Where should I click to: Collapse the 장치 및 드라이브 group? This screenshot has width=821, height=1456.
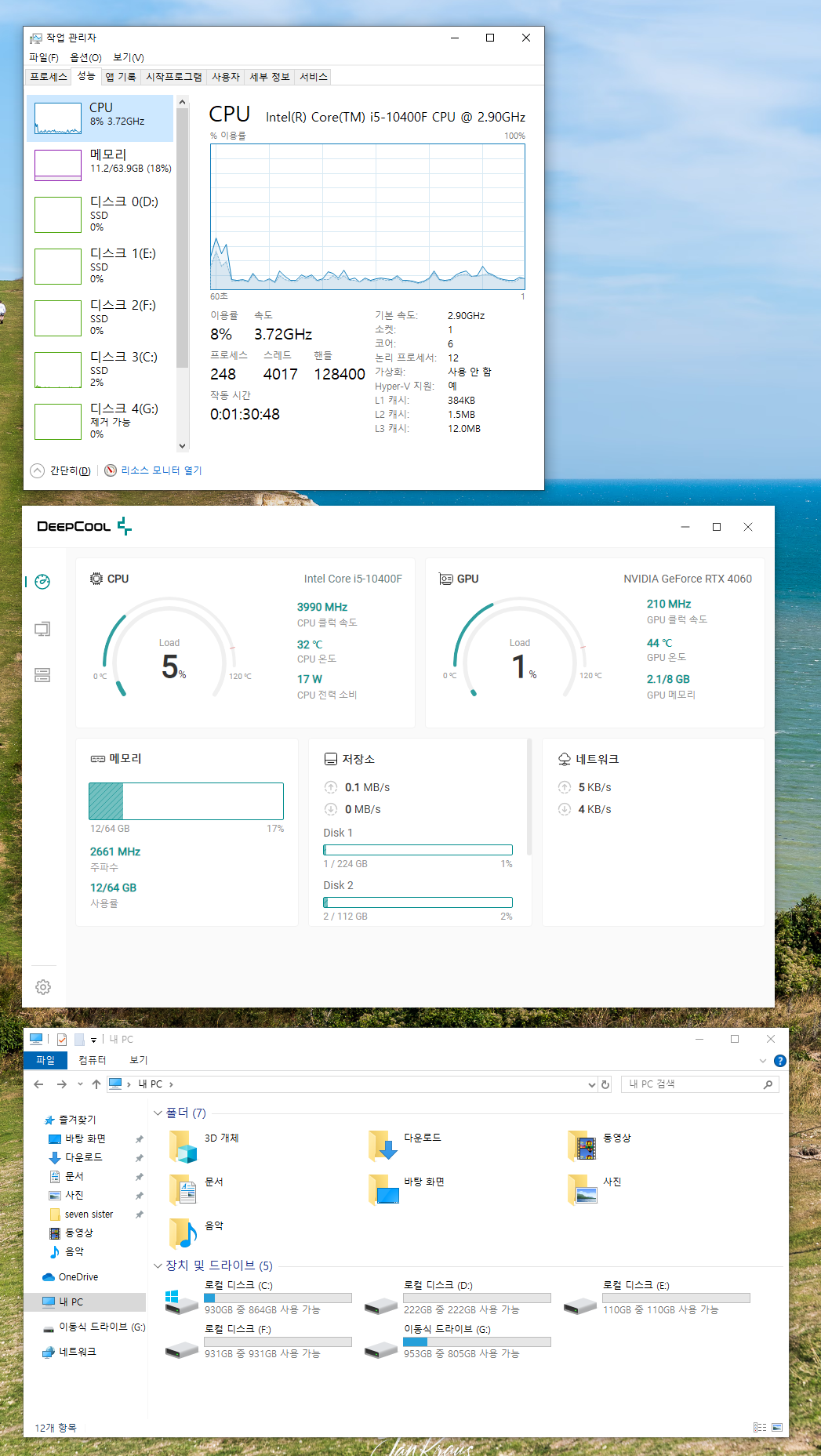point(158,1265)
